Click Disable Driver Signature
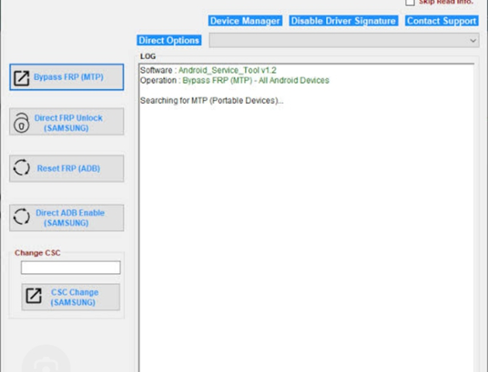The image size is (488, 372). 343,21
